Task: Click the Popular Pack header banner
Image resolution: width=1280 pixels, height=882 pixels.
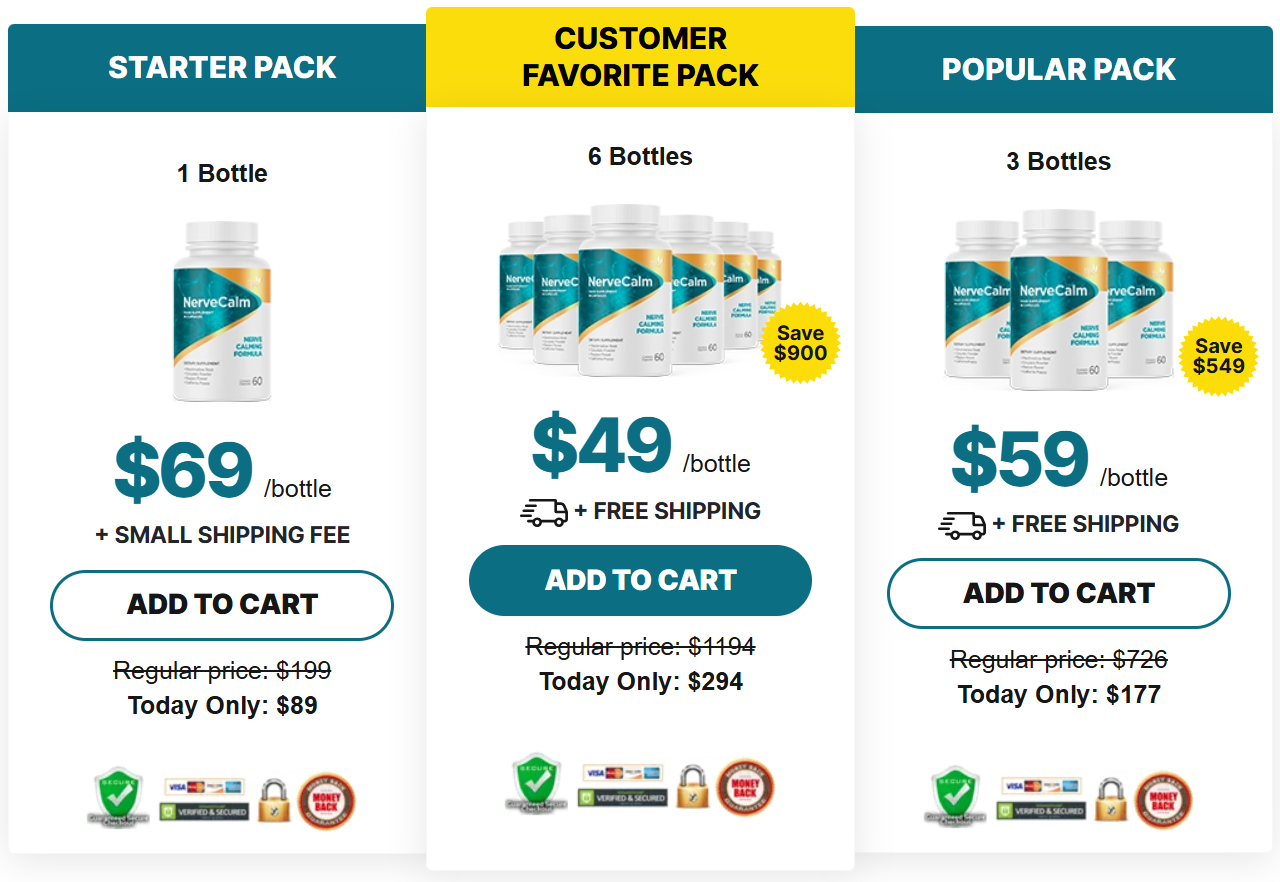Action: coord(1058,69)
